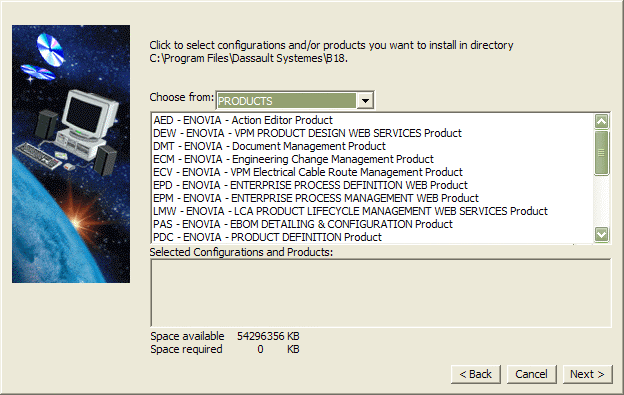Click the product list scroll up arrow

click(x=601, y=121)
